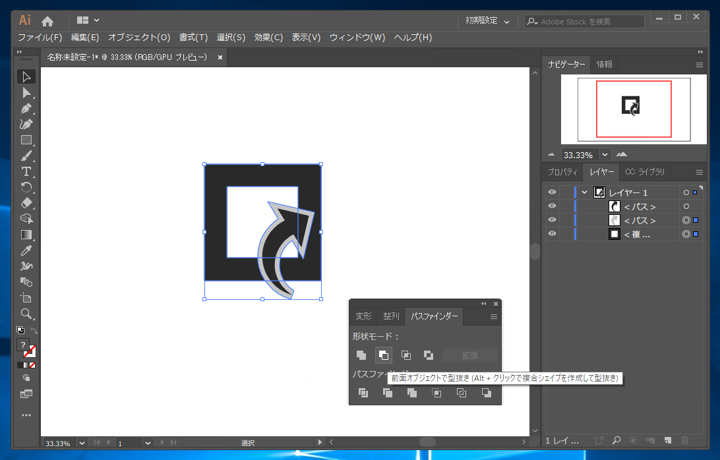The width and height of the screenshot is (720, 460).
Task: Hide レイヤー 1 using eye icon
Action: [x=552, y=192]
